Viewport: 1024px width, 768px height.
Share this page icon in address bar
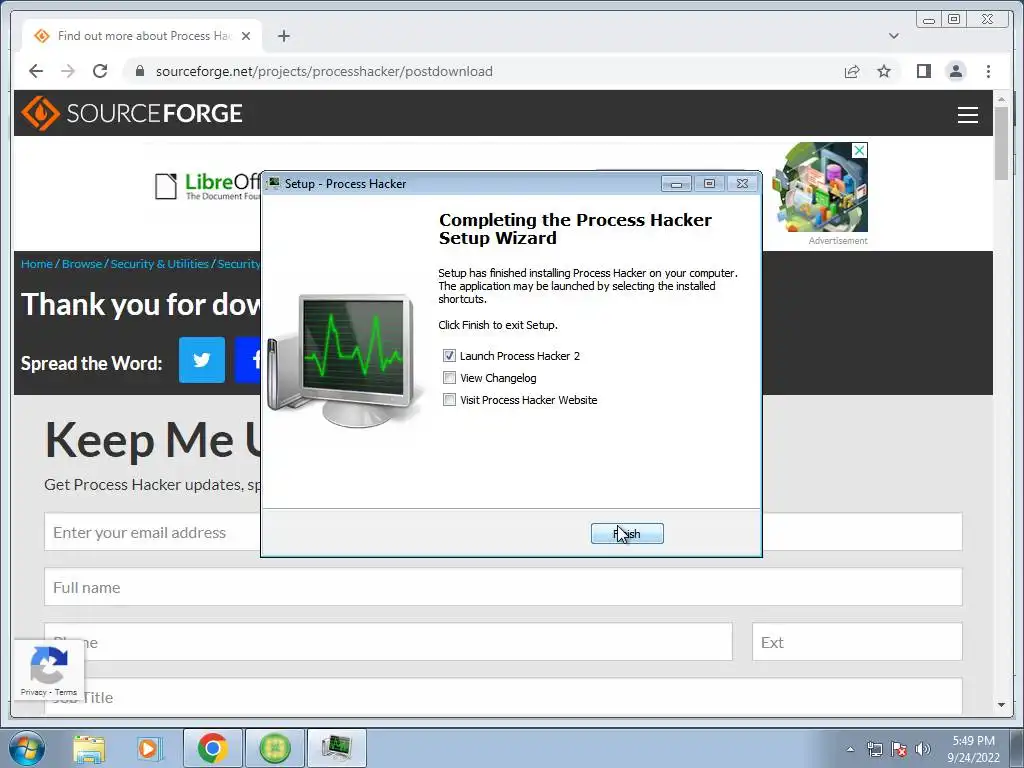click(852, 71)
